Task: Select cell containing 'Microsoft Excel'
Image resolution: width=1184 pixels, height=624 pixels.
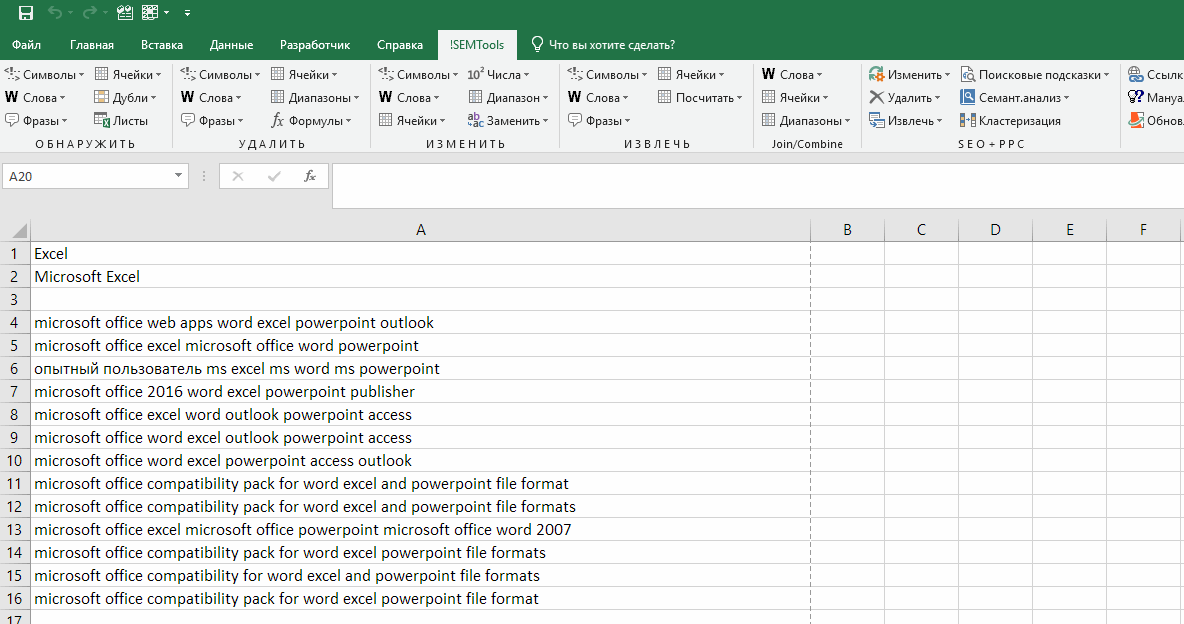Action: 421,276
